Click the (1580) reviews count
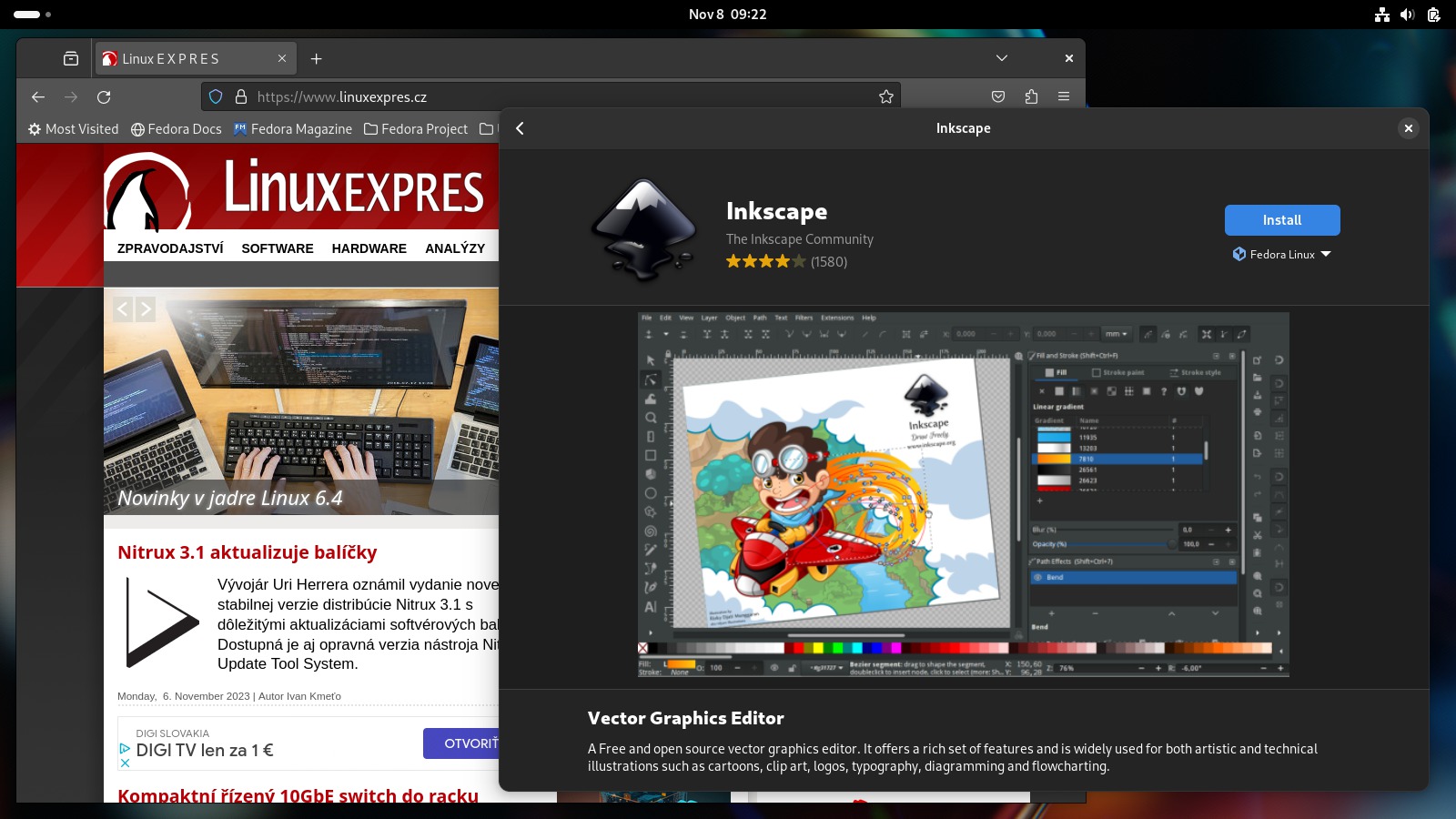The width and height of the screenshot is (1456, 819). tap(829, 262)
